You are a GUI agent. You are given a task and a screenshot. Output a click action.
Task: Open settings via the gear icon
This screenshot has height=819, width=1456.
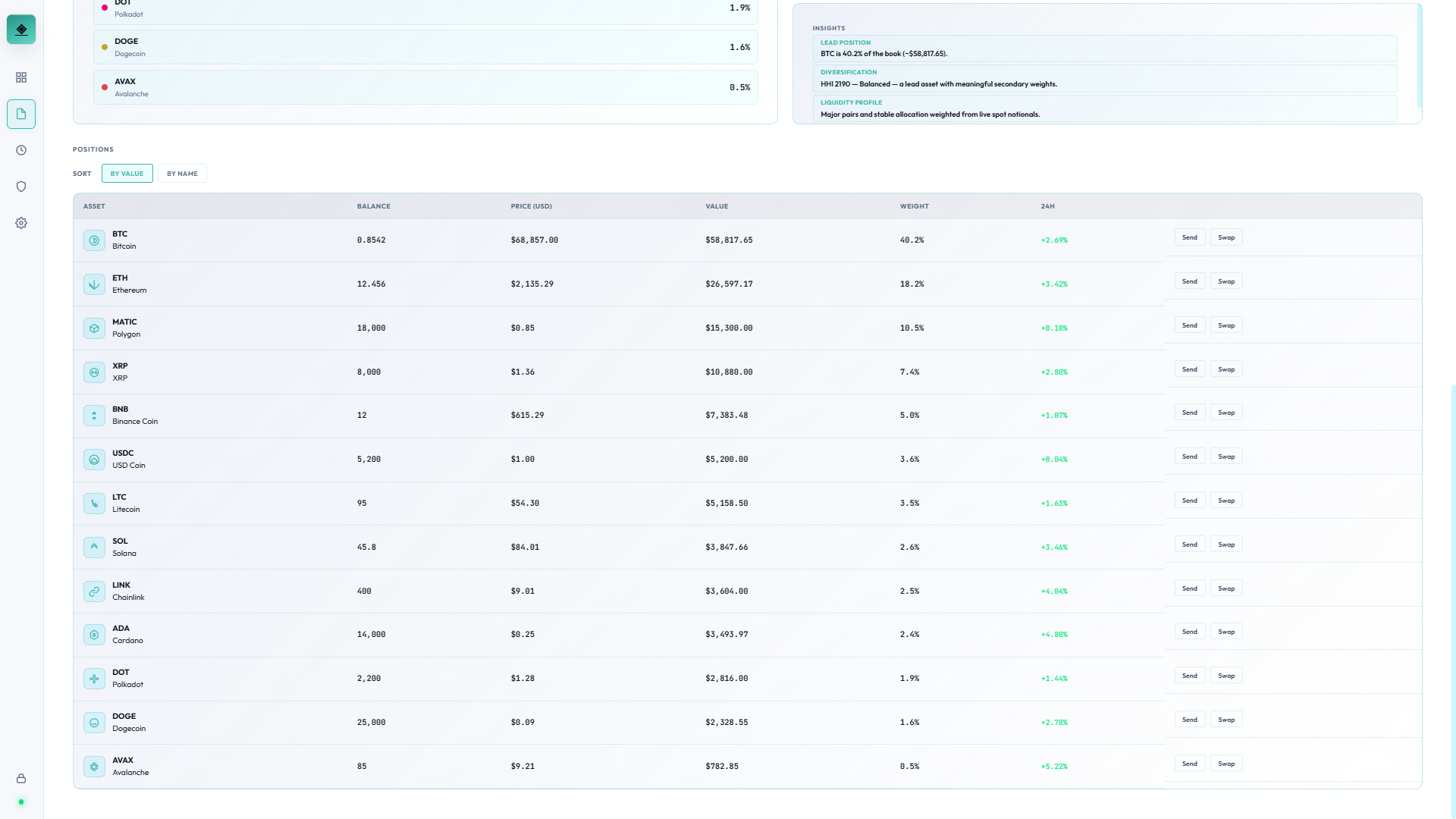[x=21, y=222]
